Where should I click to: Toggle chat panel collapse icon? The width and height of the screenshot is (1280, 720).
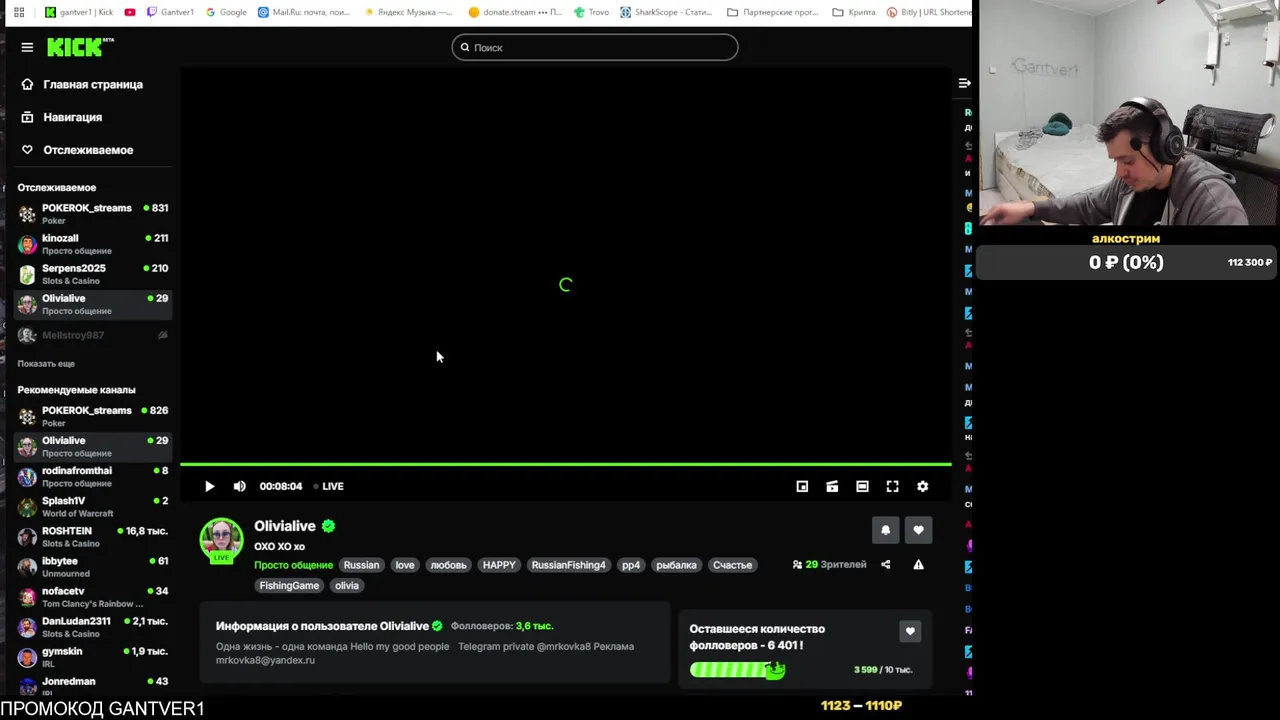(x=964, y=83)
